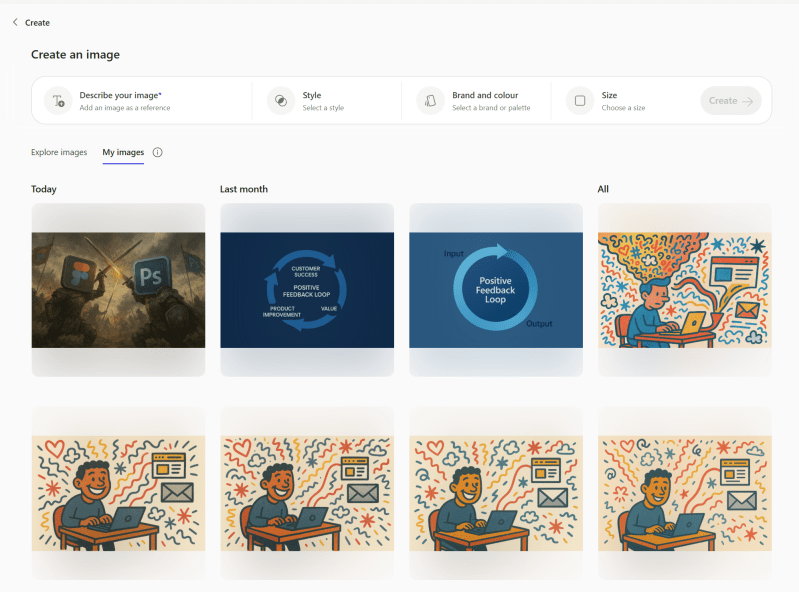The image size is (799, 592).
Task: Select the My images tab
Action: pyautogui.click(x=123, y=153)
